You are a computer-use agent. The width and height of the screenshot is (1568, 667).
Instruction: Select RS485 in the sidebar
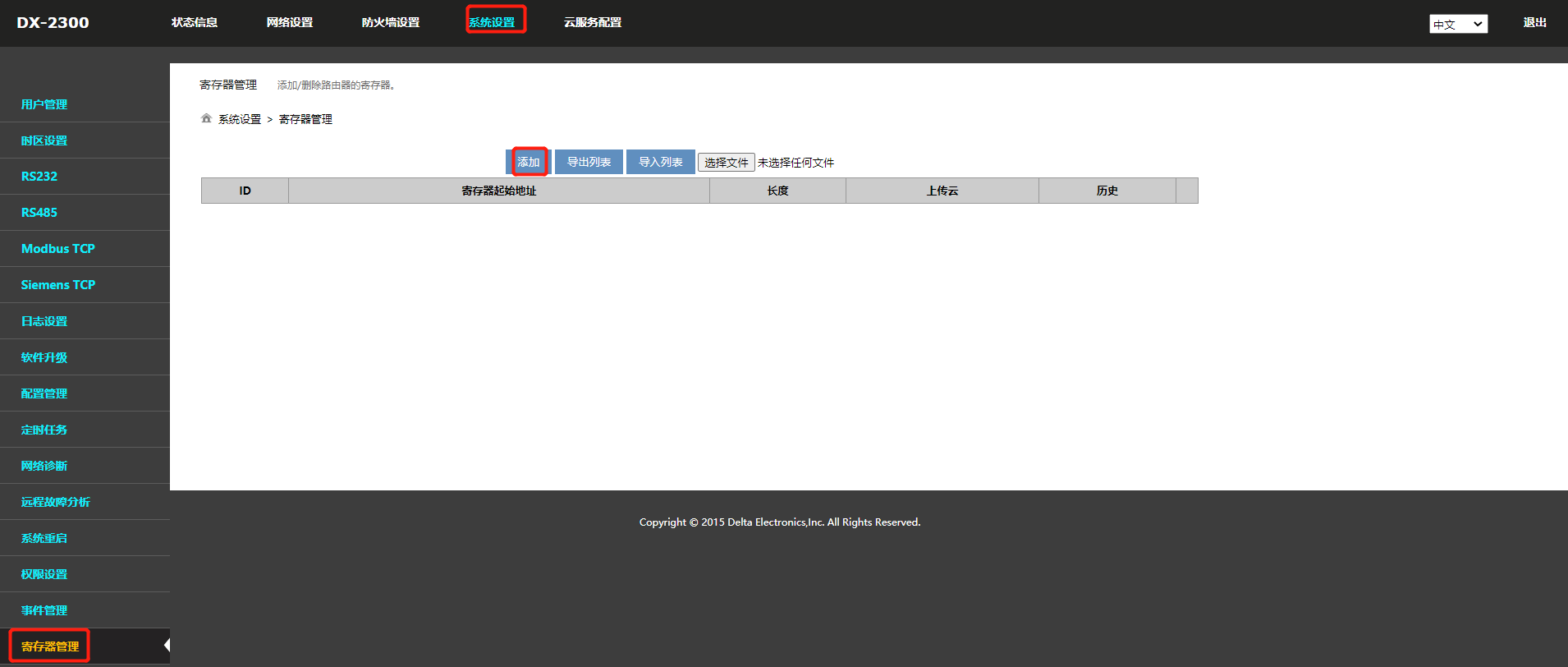click(39, 213)
